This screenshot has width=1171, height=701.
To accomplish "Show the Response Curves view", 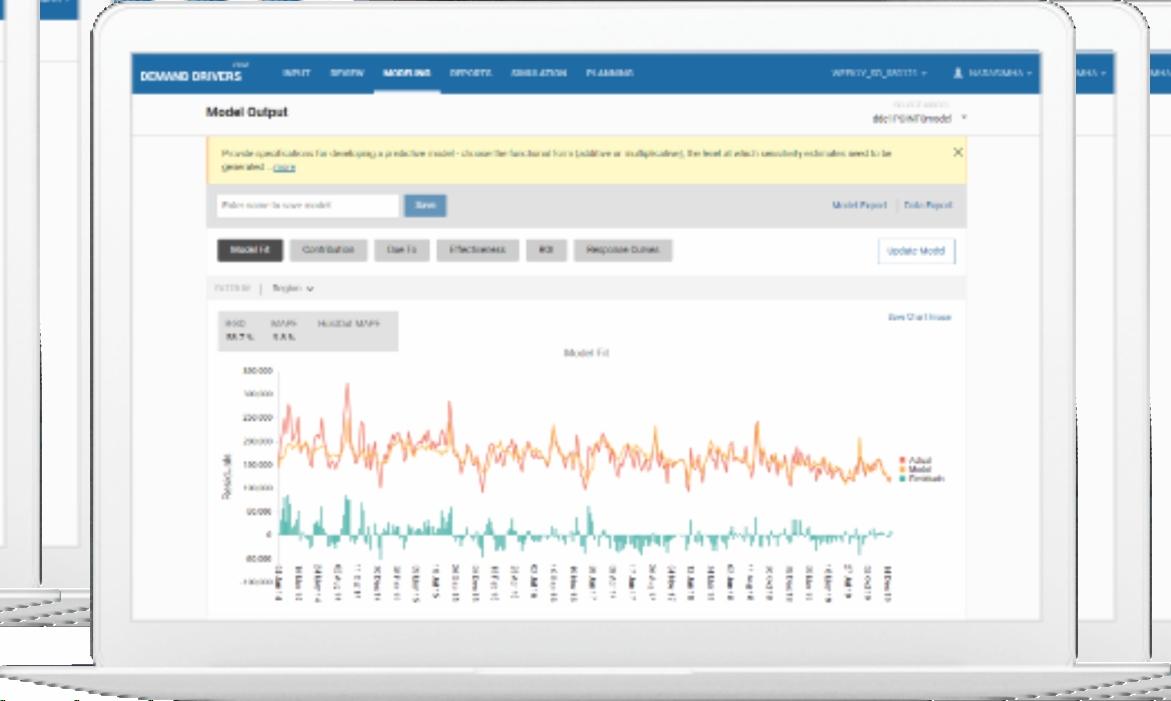I will coord(623,250).
